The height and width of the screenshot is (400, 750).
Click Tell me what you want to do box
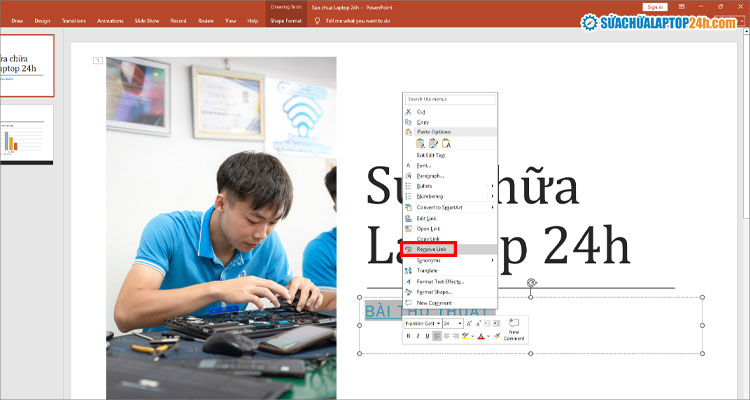pos(358,21)
